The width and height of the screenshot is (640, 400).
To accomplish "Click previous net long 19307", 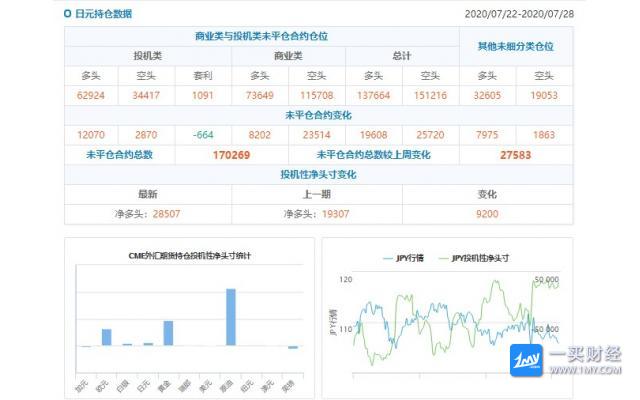I will [x=336, y=214].
